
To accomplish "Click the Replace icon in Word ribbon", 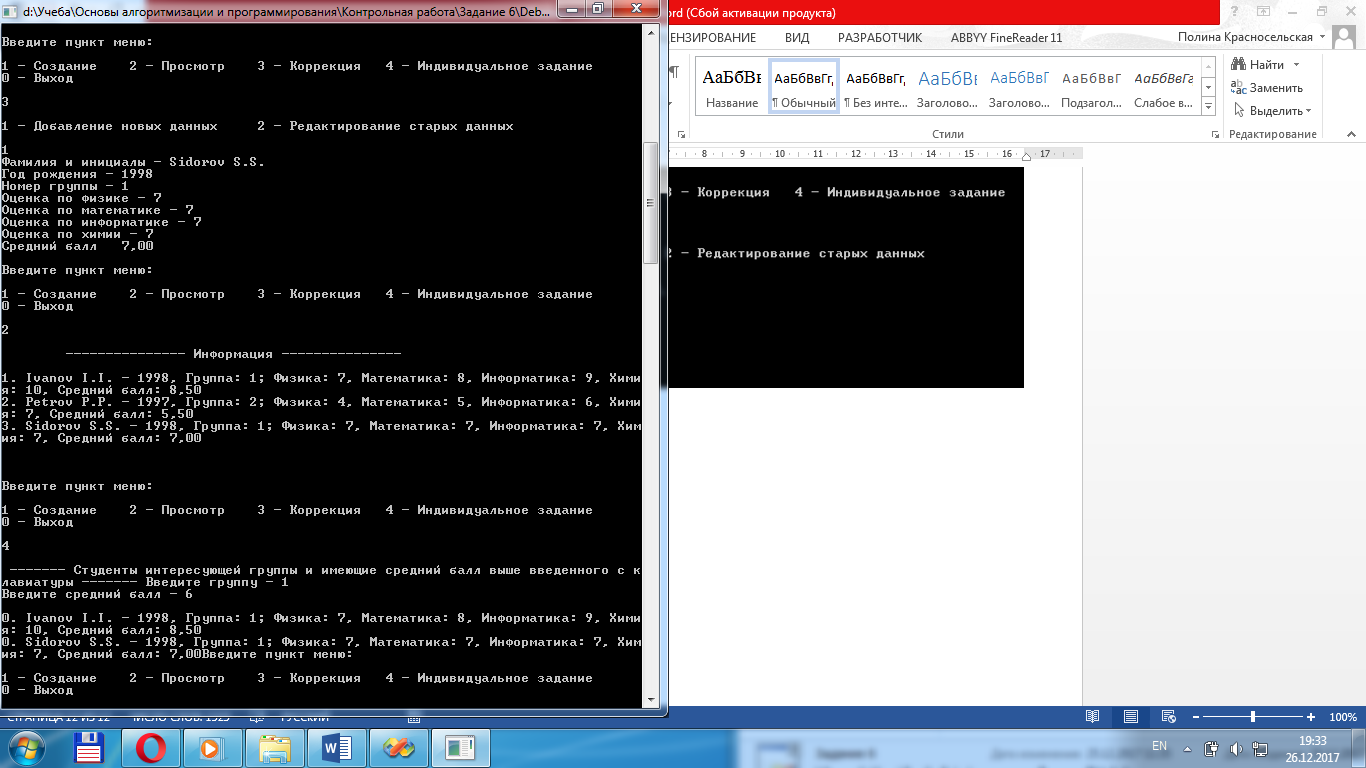I will point(1239,88).
